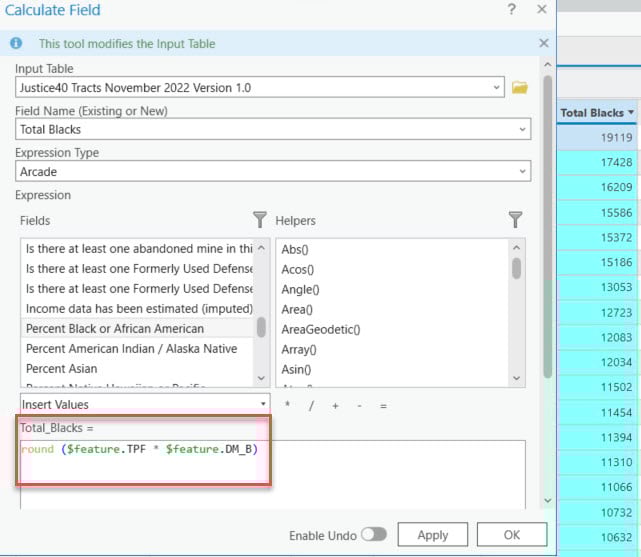
Task: Select the Abs() helper function
Action: click(392, 249)
